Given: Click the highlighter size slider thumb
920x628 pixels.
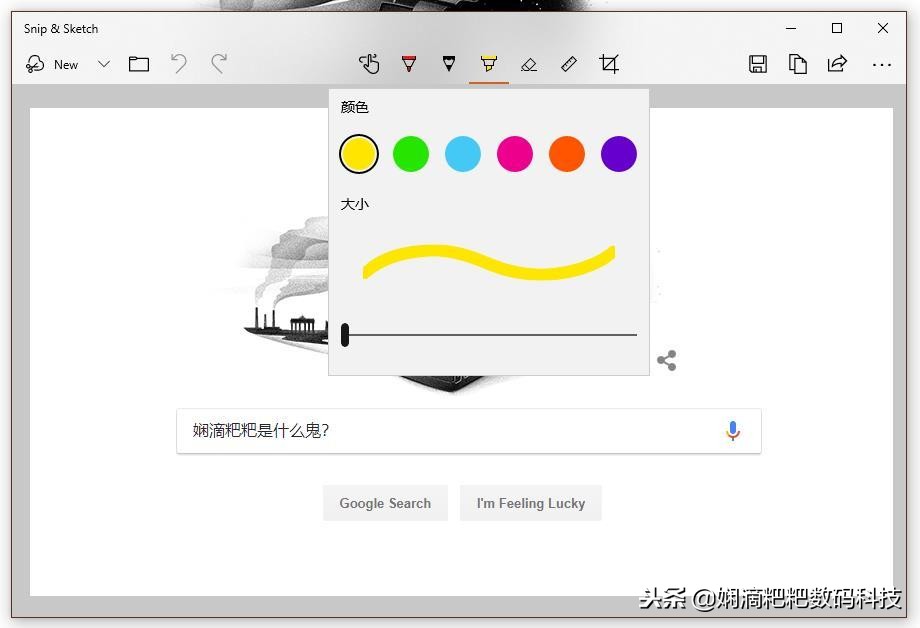Looking at the screenshot, I should [x=345, y=335].
